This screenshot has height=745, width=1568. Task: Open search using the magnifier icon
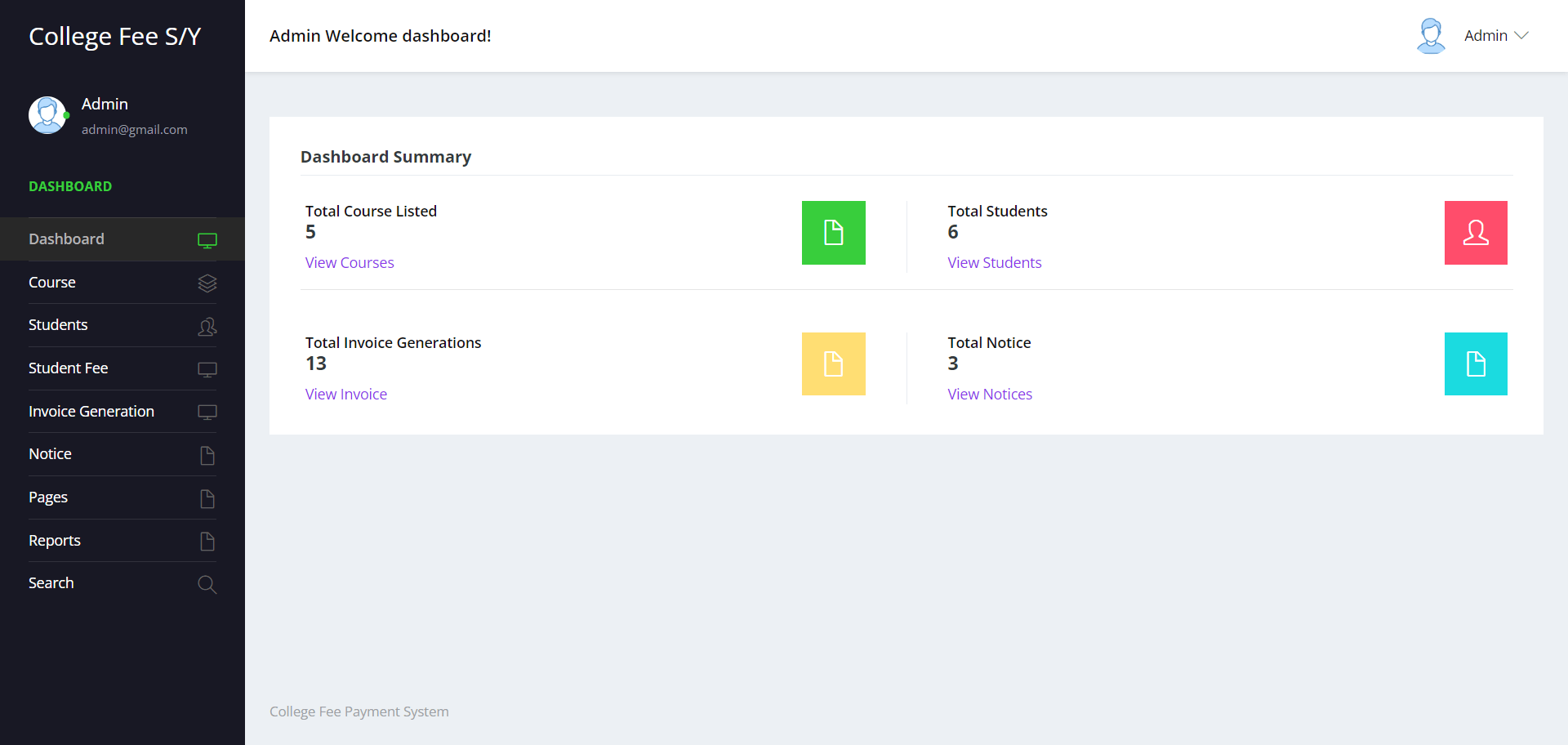pos(207,584)
